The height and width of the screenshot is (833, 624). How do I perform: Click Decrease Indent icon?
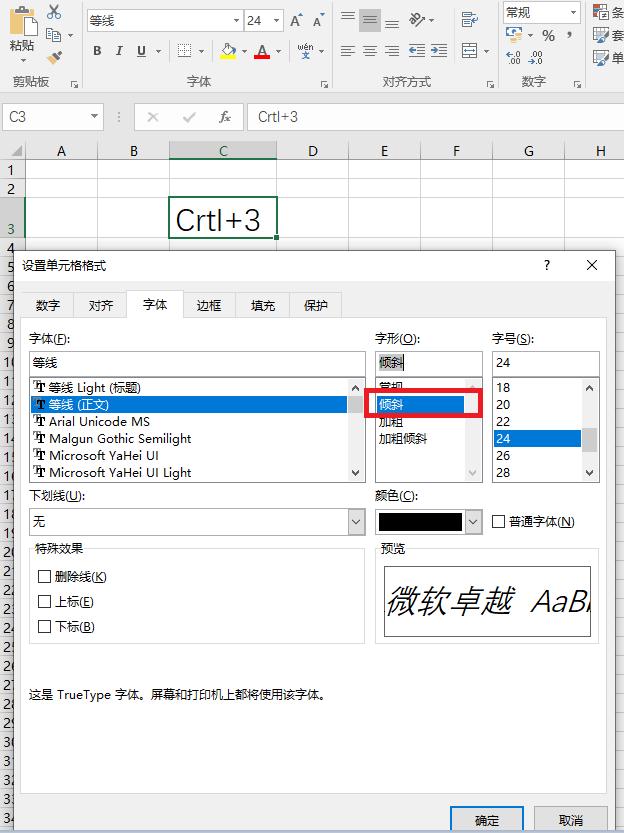[x=417, y=51]
